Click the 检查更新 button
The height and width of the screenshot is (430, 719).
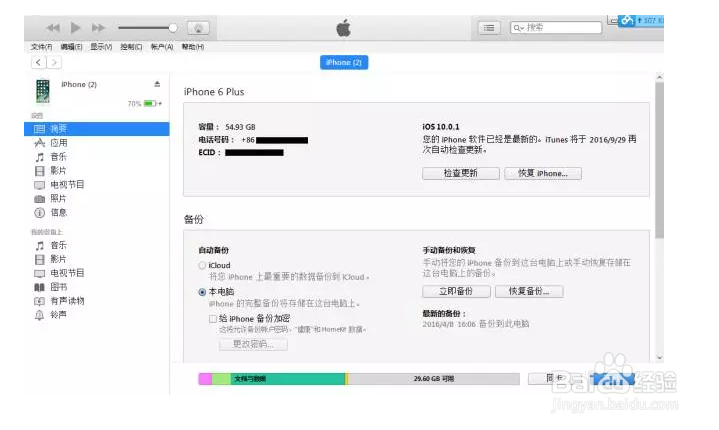point(461,173)
